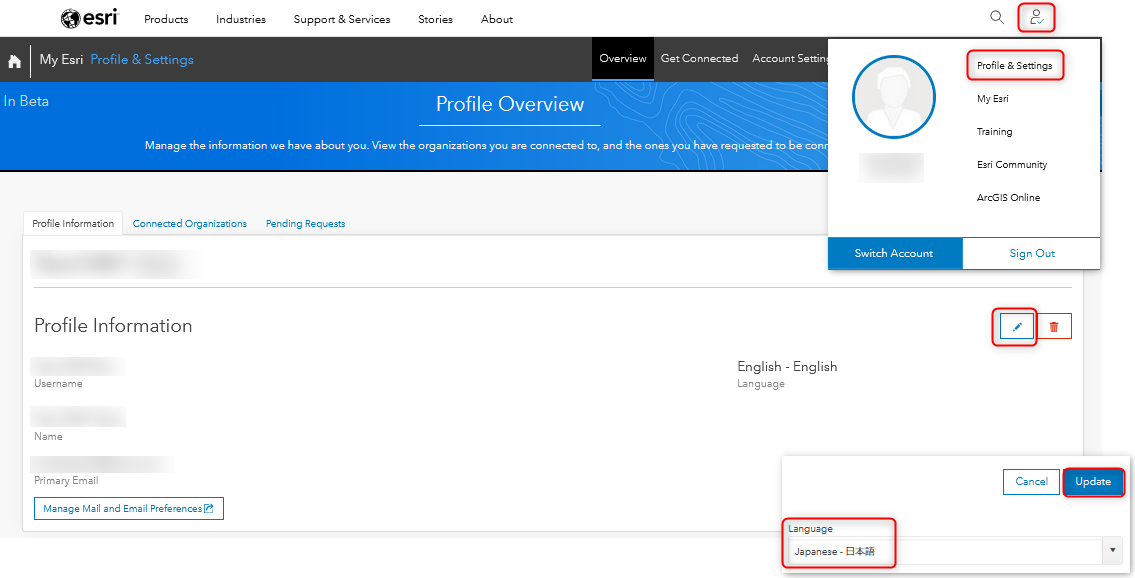Choose My Esri in account menu
Screen dimensions: 1135x578
click(992, 99)
